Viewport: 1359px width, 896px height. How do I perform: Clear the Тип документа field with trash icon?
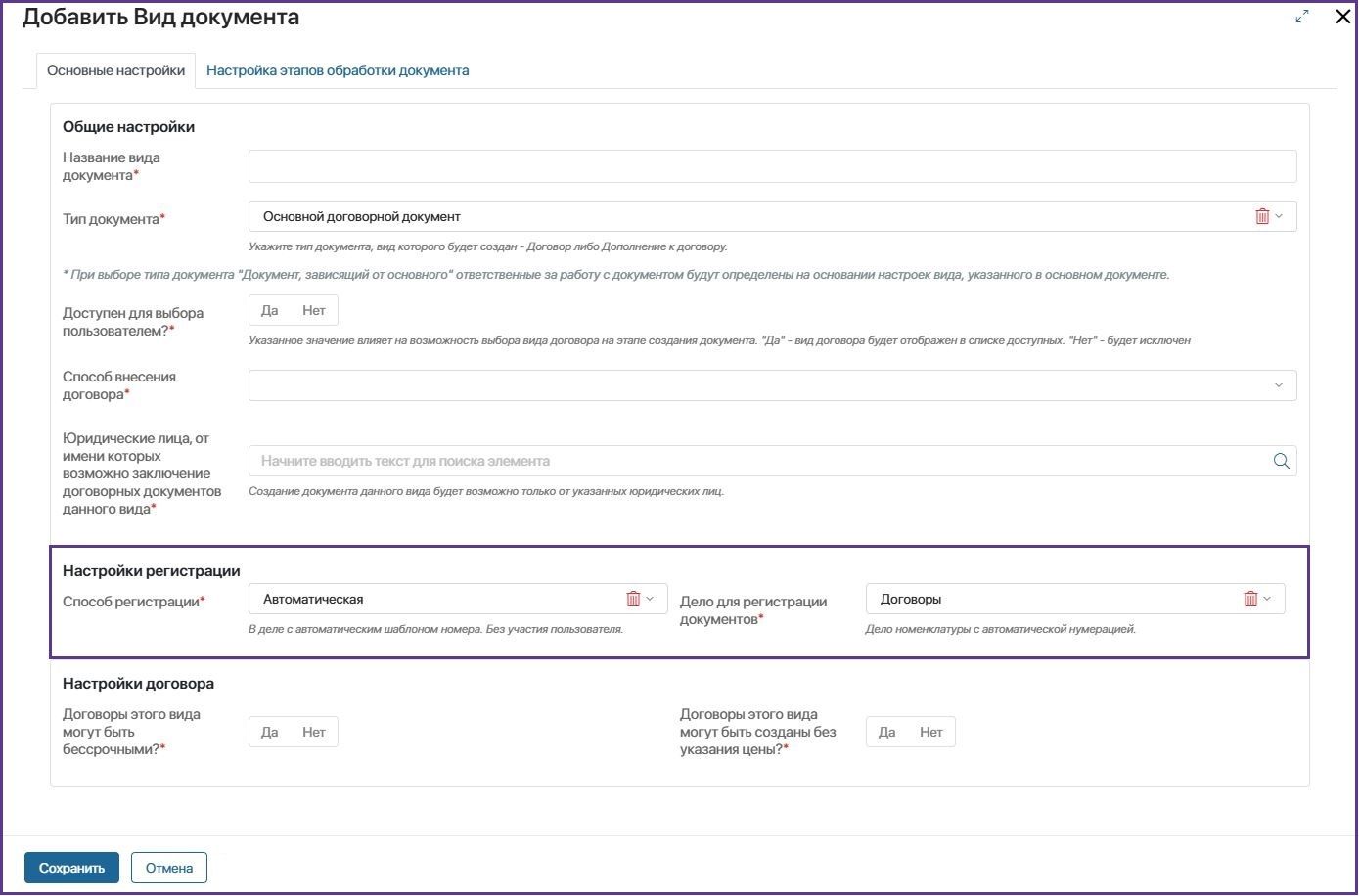click(x=1262, y=216)
